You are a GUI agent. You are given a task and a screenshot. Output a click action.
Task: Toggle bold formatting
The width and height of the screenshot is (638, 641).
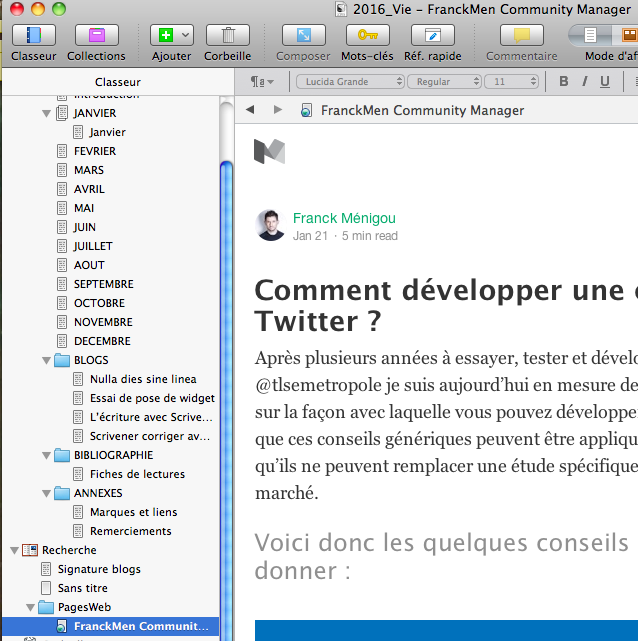(563, 81)
